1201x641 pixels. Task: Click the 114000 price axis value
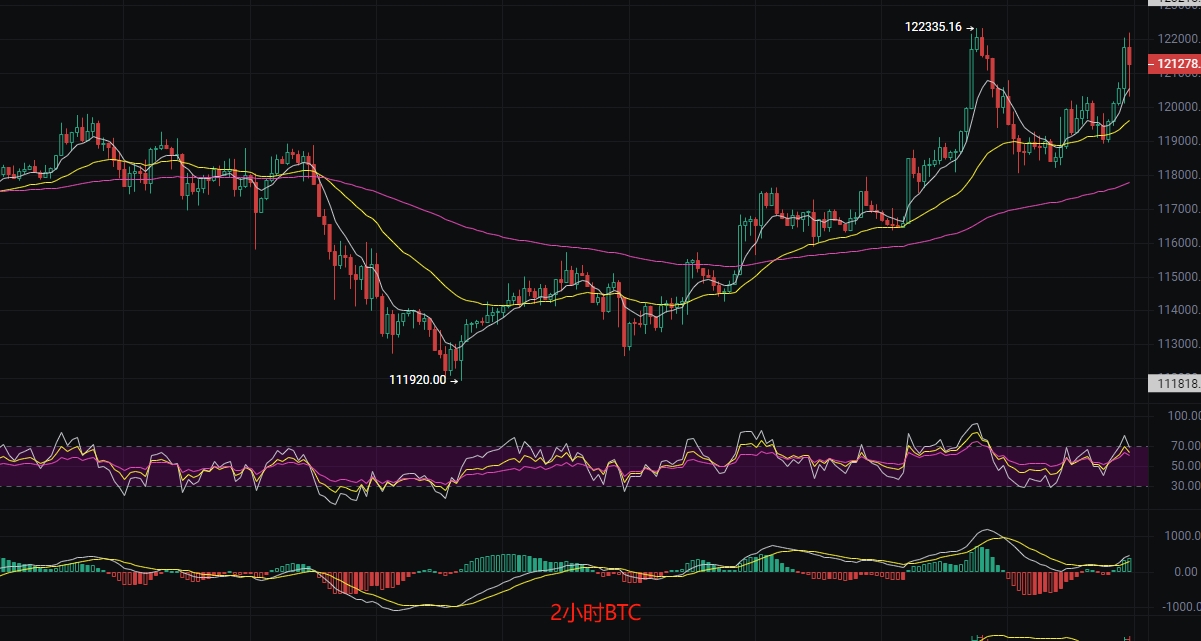(x=1179, y=311)
